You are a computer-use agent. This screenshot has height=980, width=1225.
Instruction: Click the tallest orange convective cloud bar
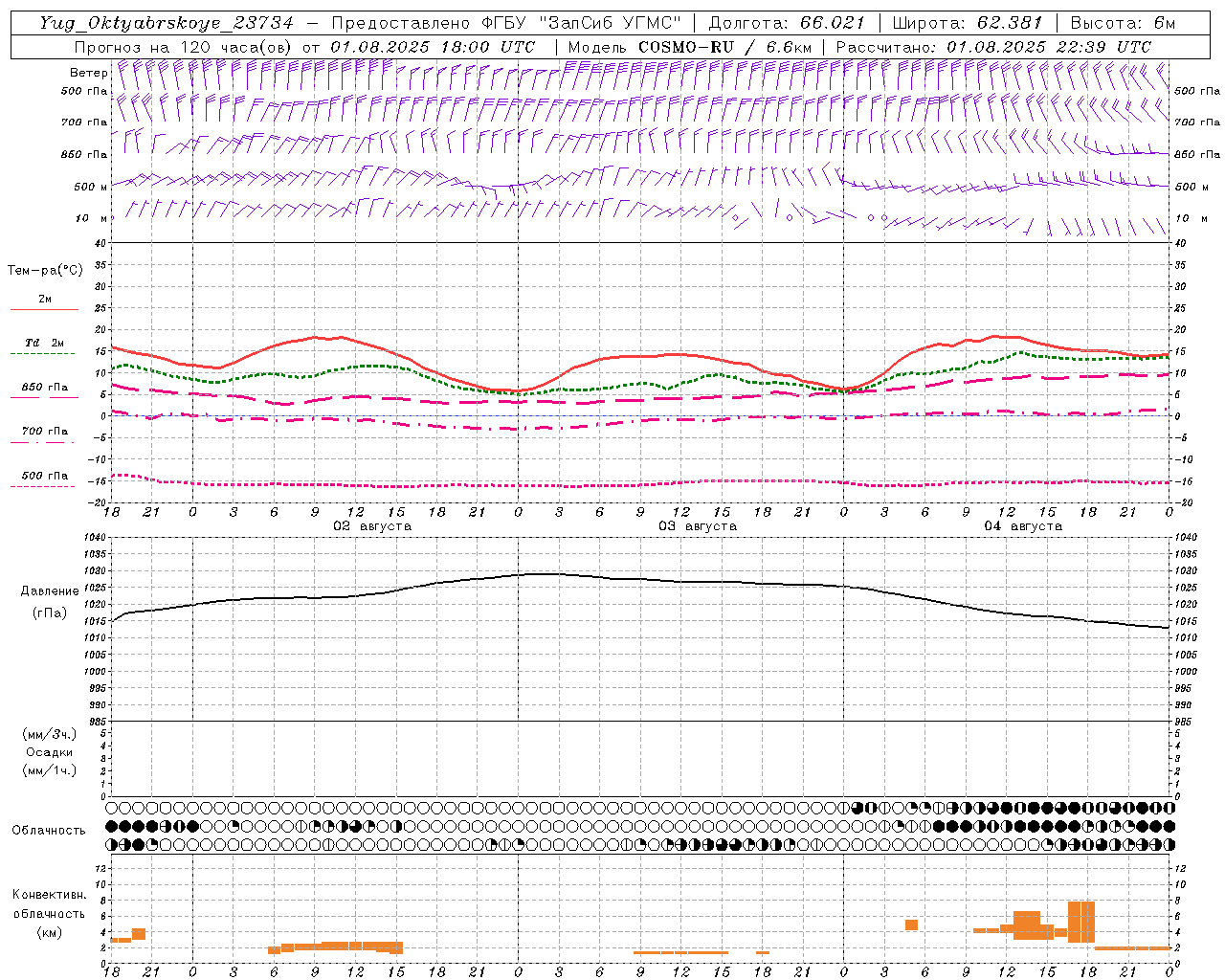[1081, 922]
